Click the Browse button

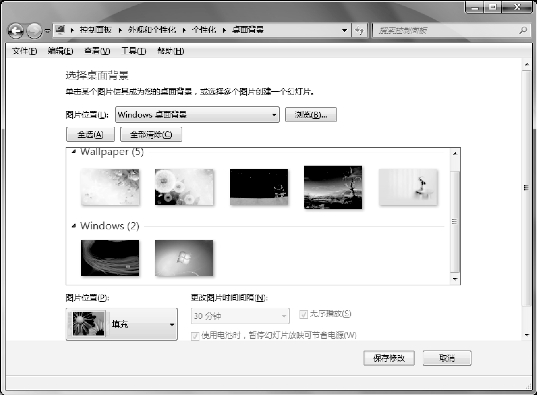click(311, 115)
